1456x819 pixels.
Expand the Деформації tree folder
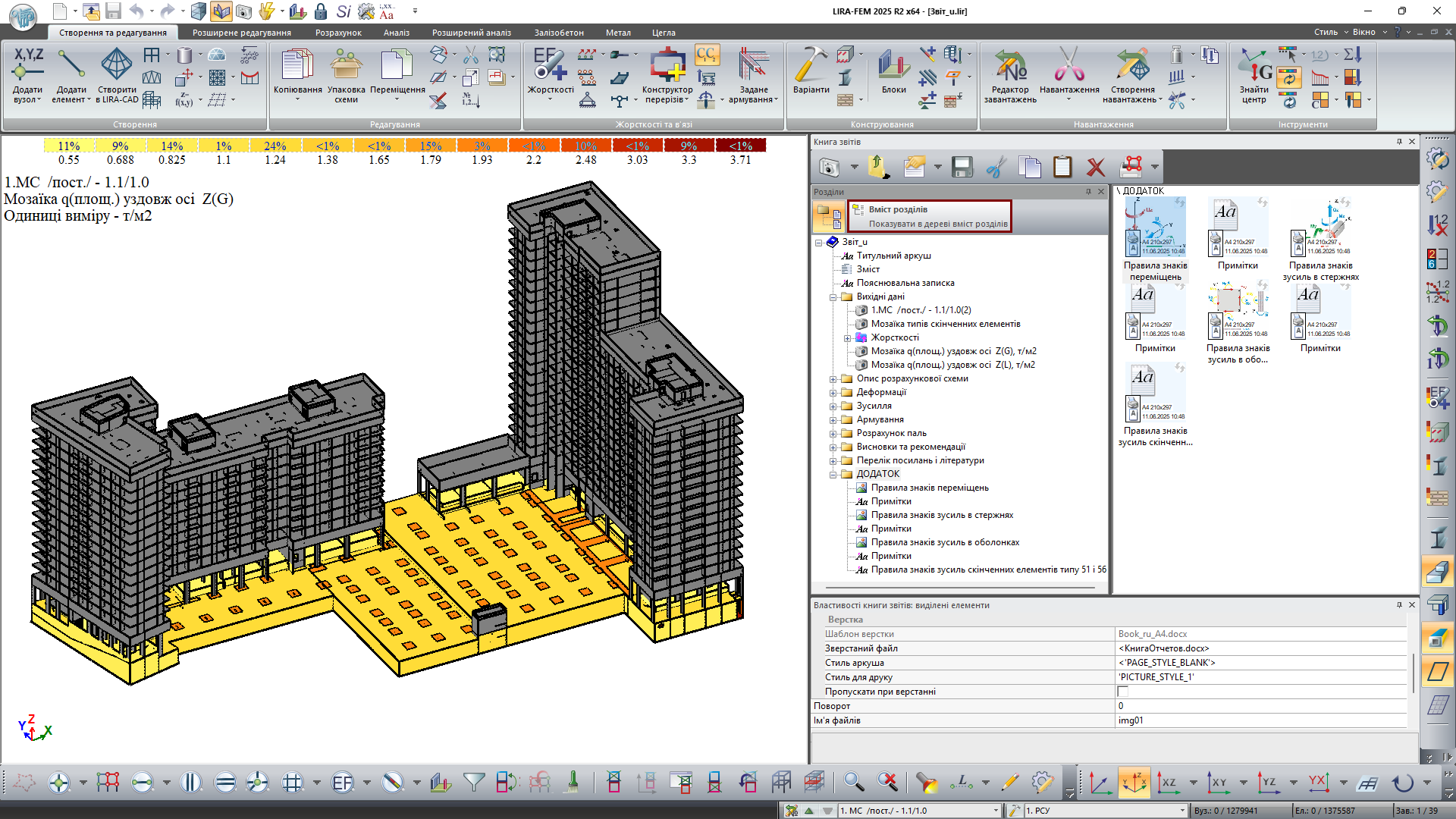833,393
